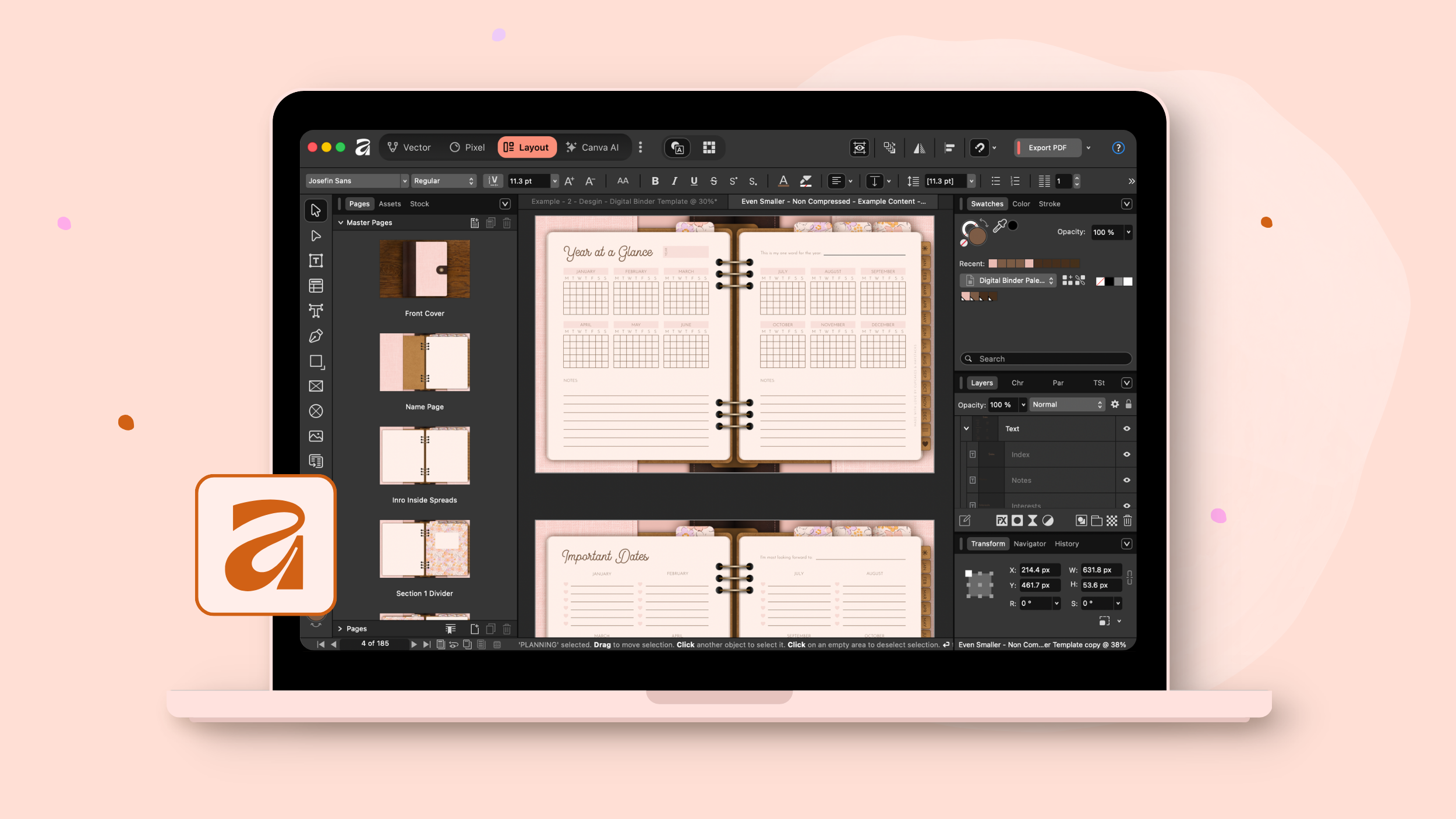The image size is (1456, 819).
Task: Increase font size with A+ icon
Action: (x=570, y=181)
